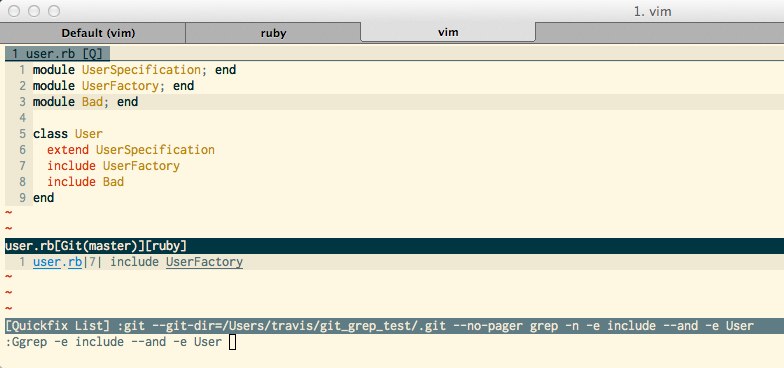Open the user.rb link in quickfix entry

point(58,262)
